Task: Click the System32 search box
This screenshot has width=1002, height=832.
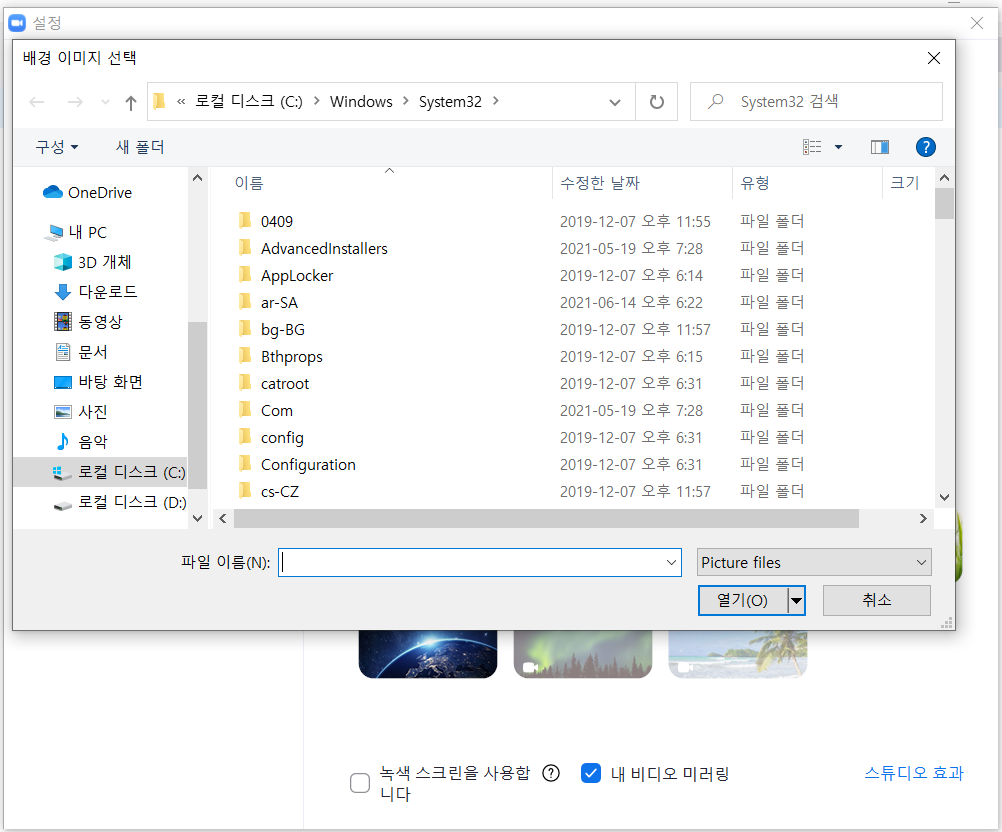Action: pos(816,102)
